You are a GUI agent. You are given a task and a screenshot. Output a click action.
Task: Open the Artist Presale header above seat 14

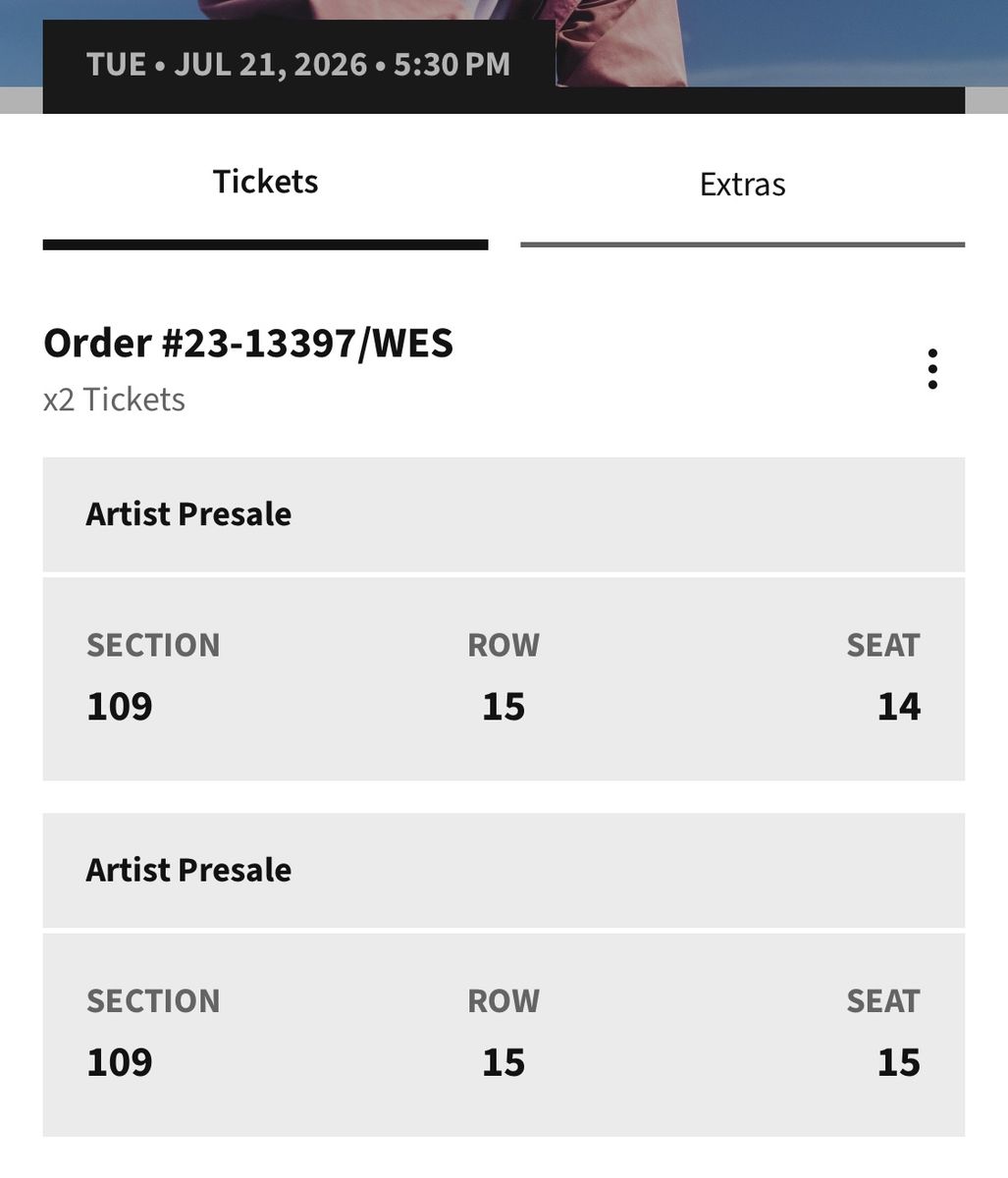188,514
